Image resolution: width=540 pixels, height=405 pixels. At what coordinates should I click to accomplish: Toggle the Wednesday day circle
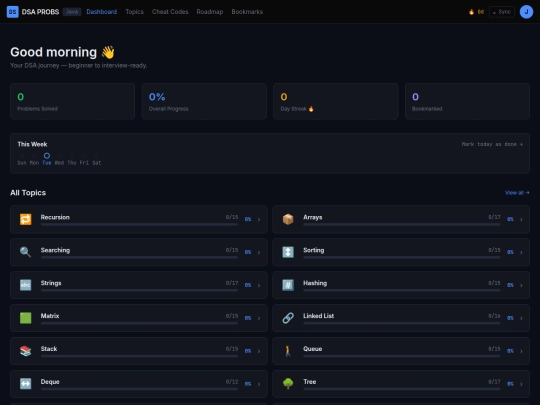(59, 156)
